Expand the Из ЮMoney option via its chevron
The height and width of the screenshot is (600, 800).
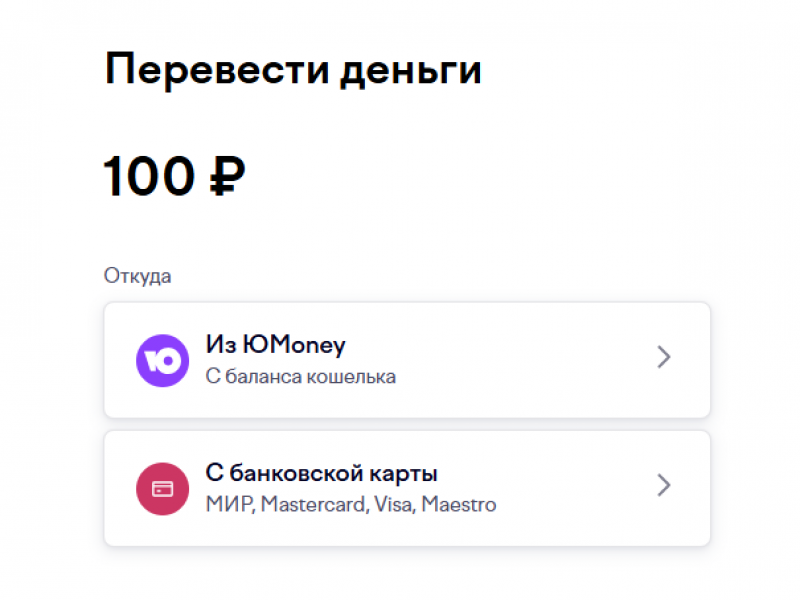[663, 357]
